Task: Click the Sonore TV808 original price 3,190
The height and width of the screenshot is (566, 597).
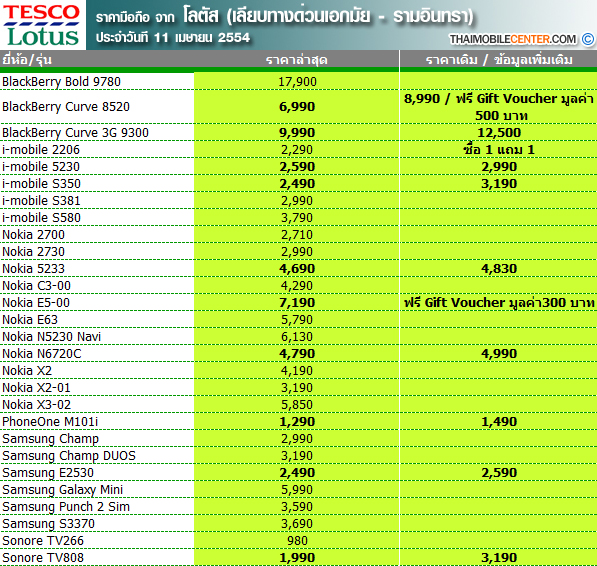Action: [x=499, y=558]
